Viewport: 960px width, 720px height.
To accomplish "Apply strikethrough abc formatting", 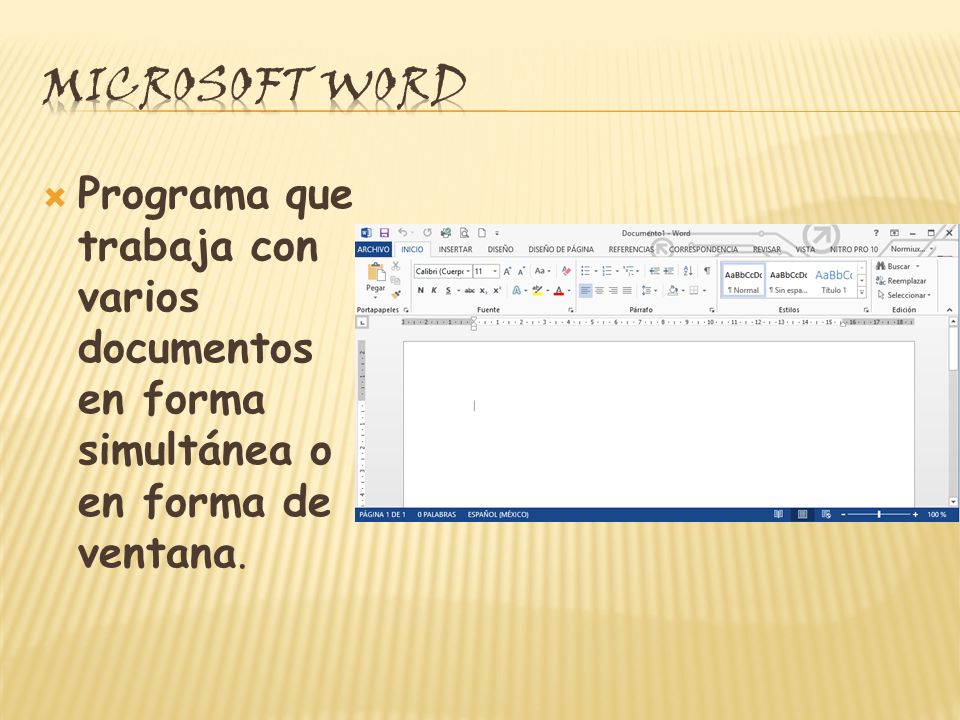I will pyautogui.click(x=470, y=291).
